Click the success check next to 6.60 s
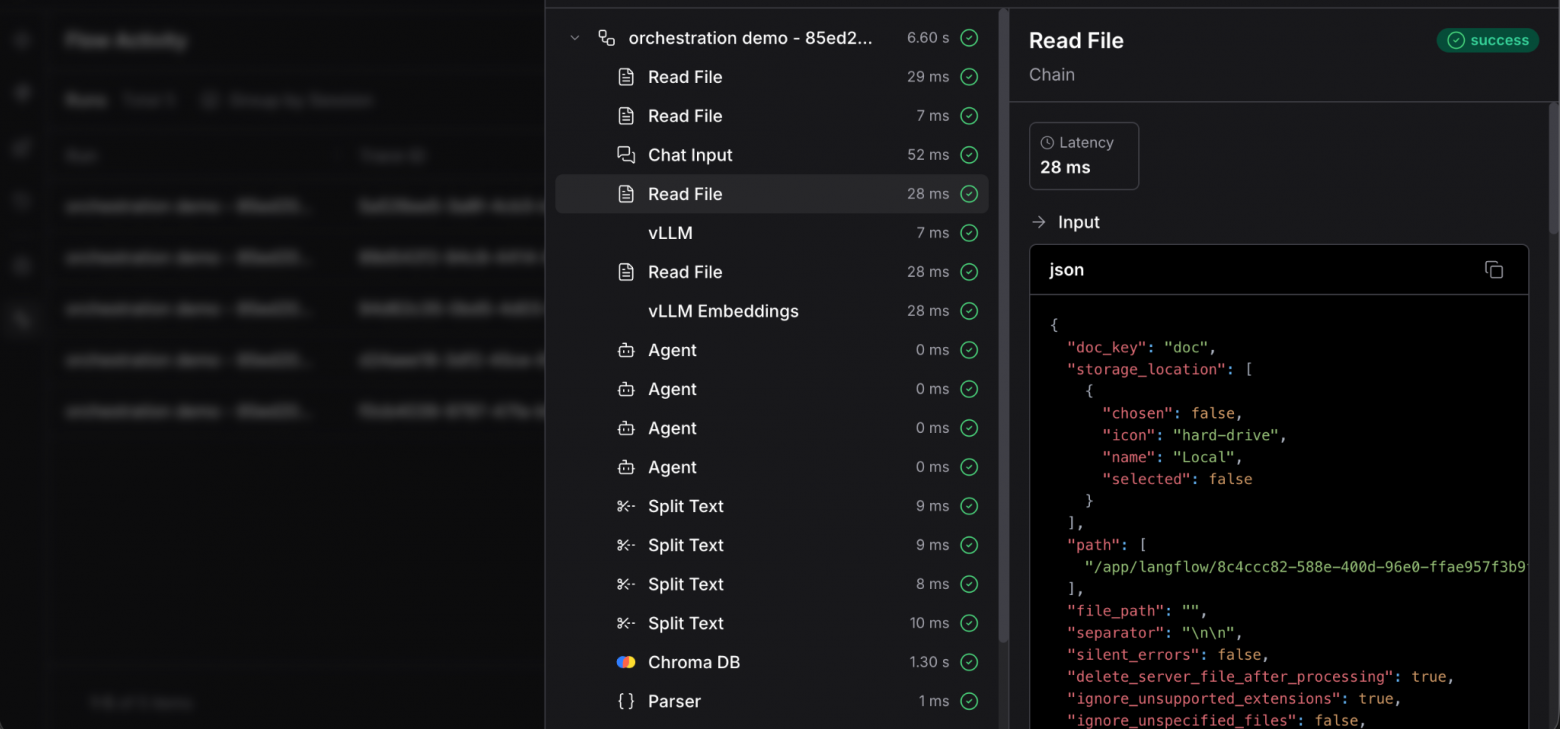Viewport: 1560px width, 729px height. (x=969, y=38)
